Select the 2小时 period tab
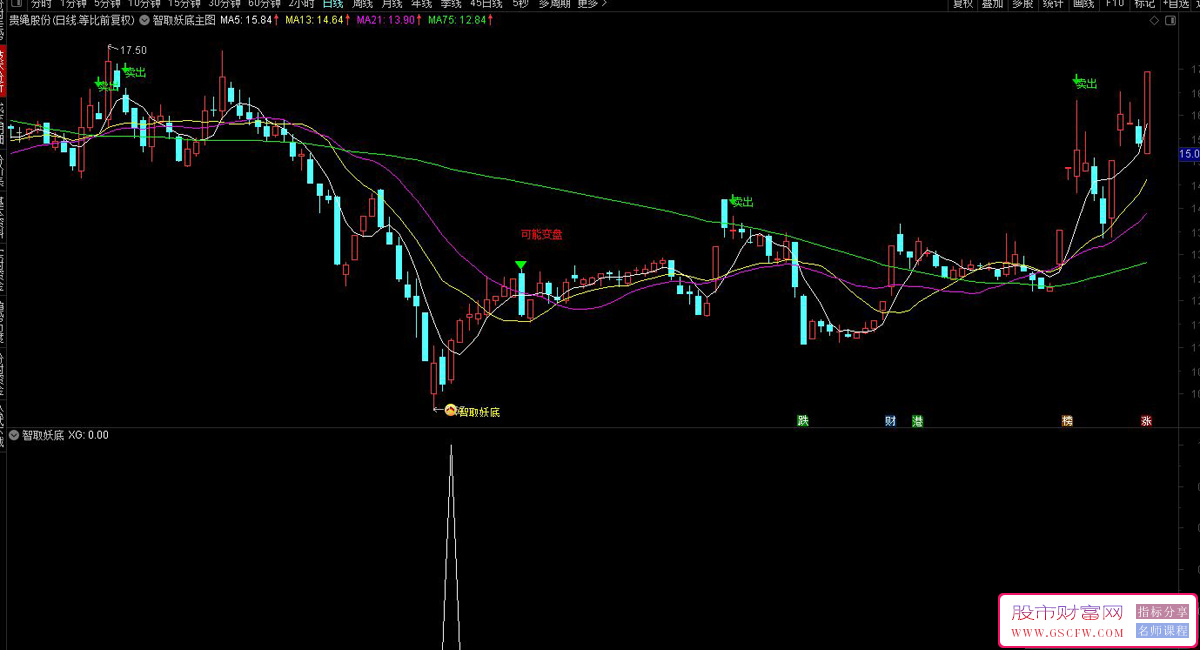This screenshot has width=1200, height=650. click(x=301, y=4)
